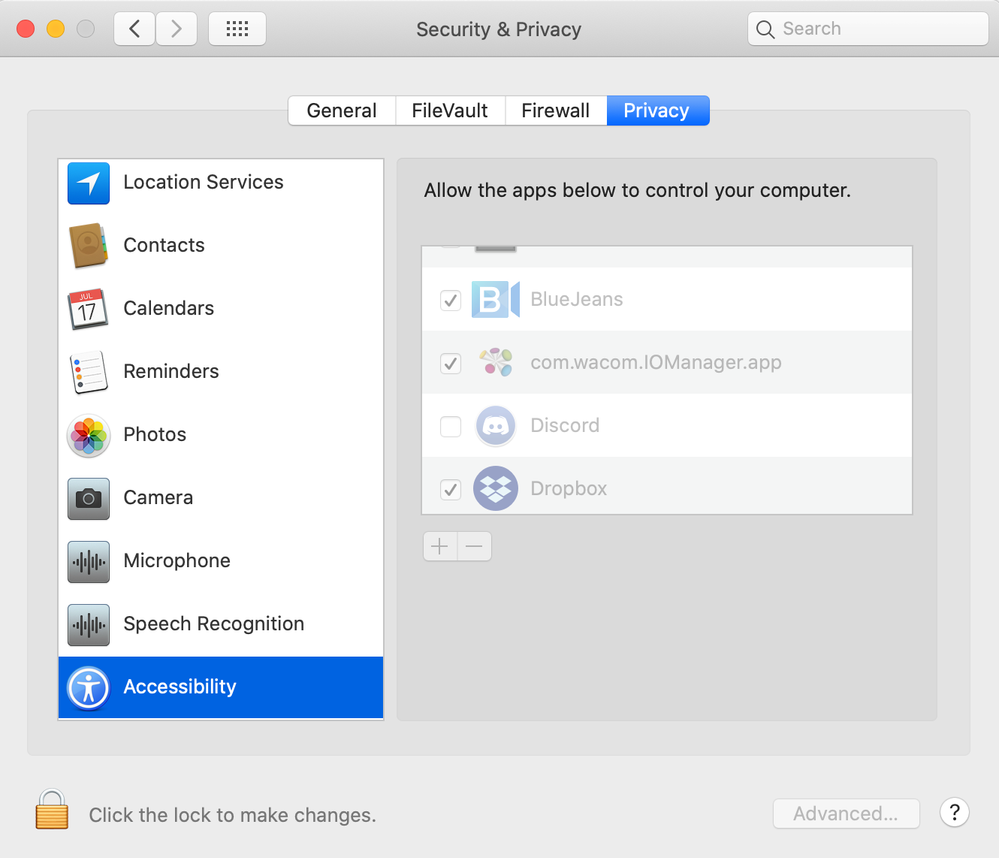Select Camera label in privacy list
The image size is (999, 858).
(158, 497)
